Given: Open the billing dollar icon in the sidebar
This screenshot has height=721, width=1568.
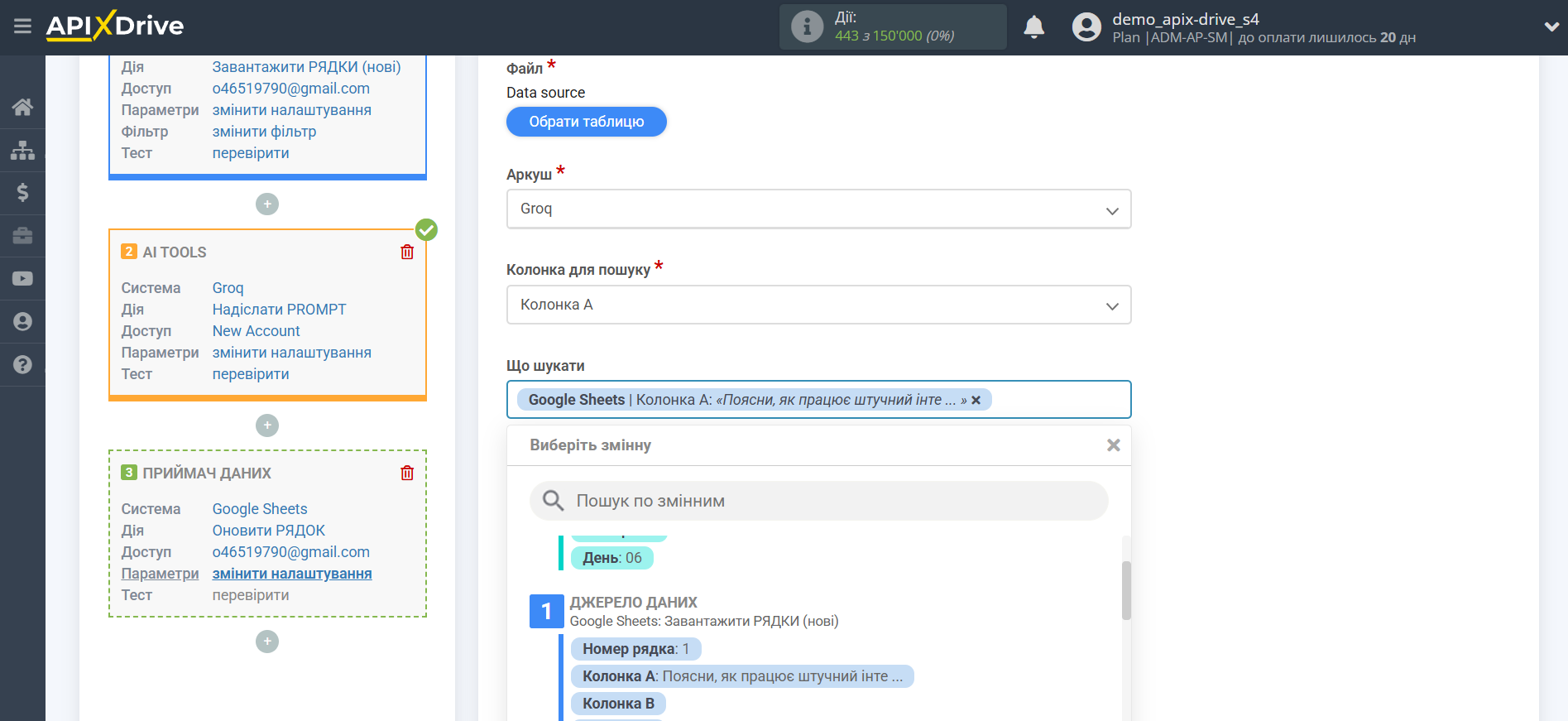Looking at the screenshot, I should (x=22, y=193).
